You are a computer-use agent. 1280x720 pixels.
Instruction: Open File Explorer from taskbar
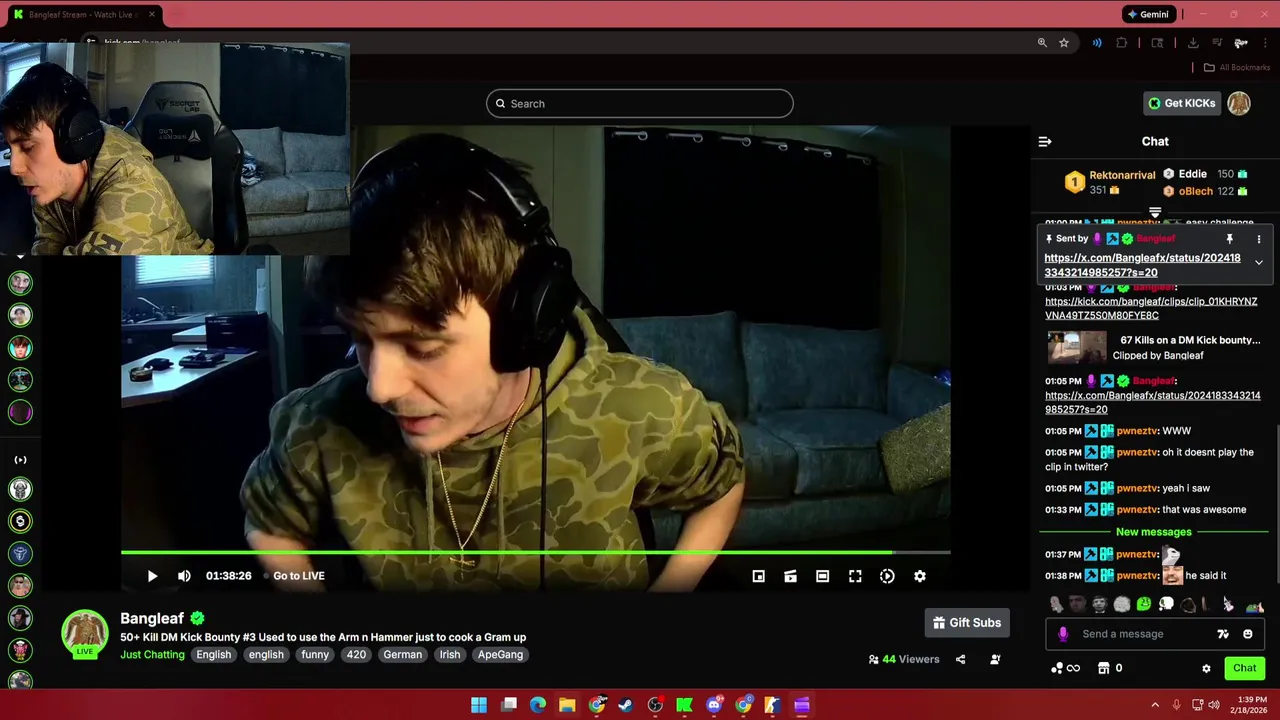(x=567, y=705)
